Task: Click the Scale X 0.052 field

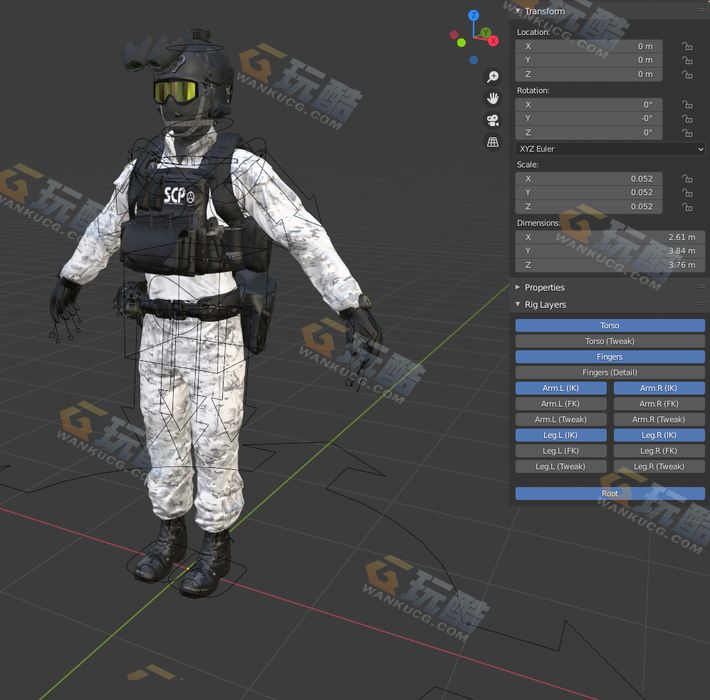Action: [589, 179]
